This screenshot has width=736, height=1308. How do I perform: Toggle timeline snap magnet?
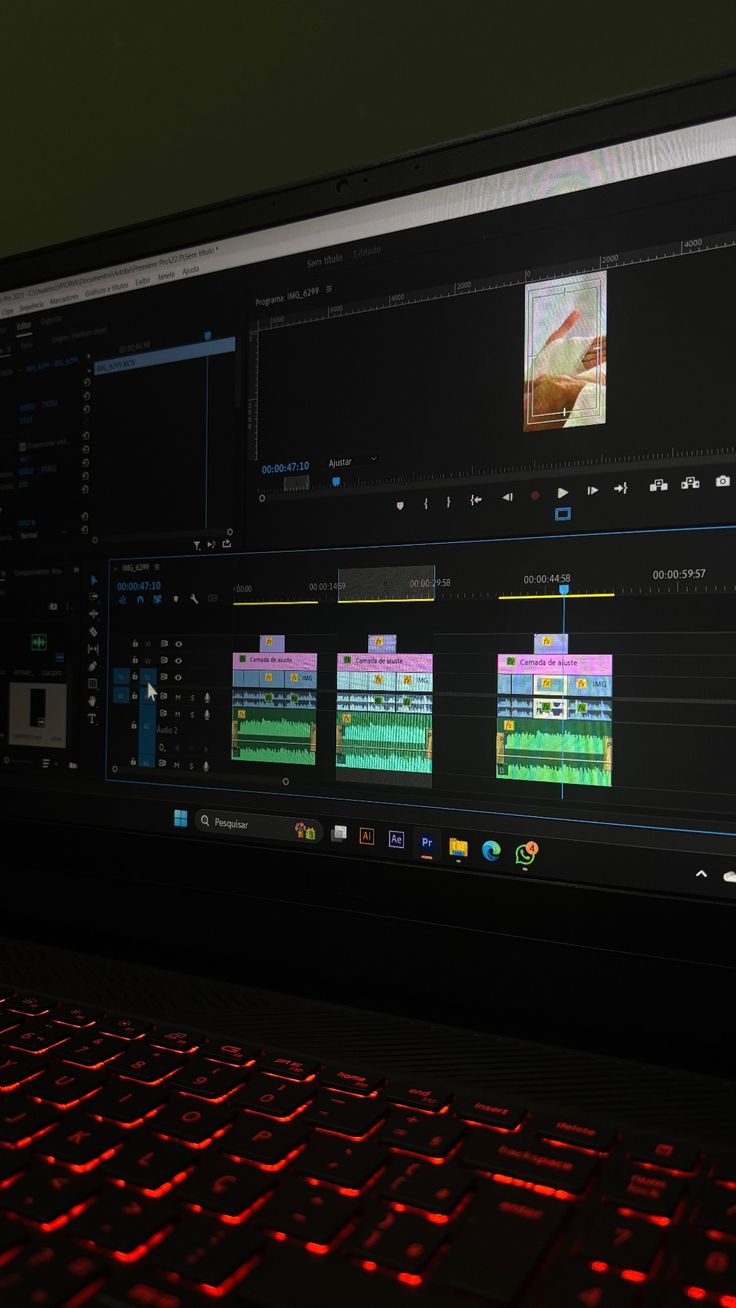pyautogui.click(x=140, y=600)
